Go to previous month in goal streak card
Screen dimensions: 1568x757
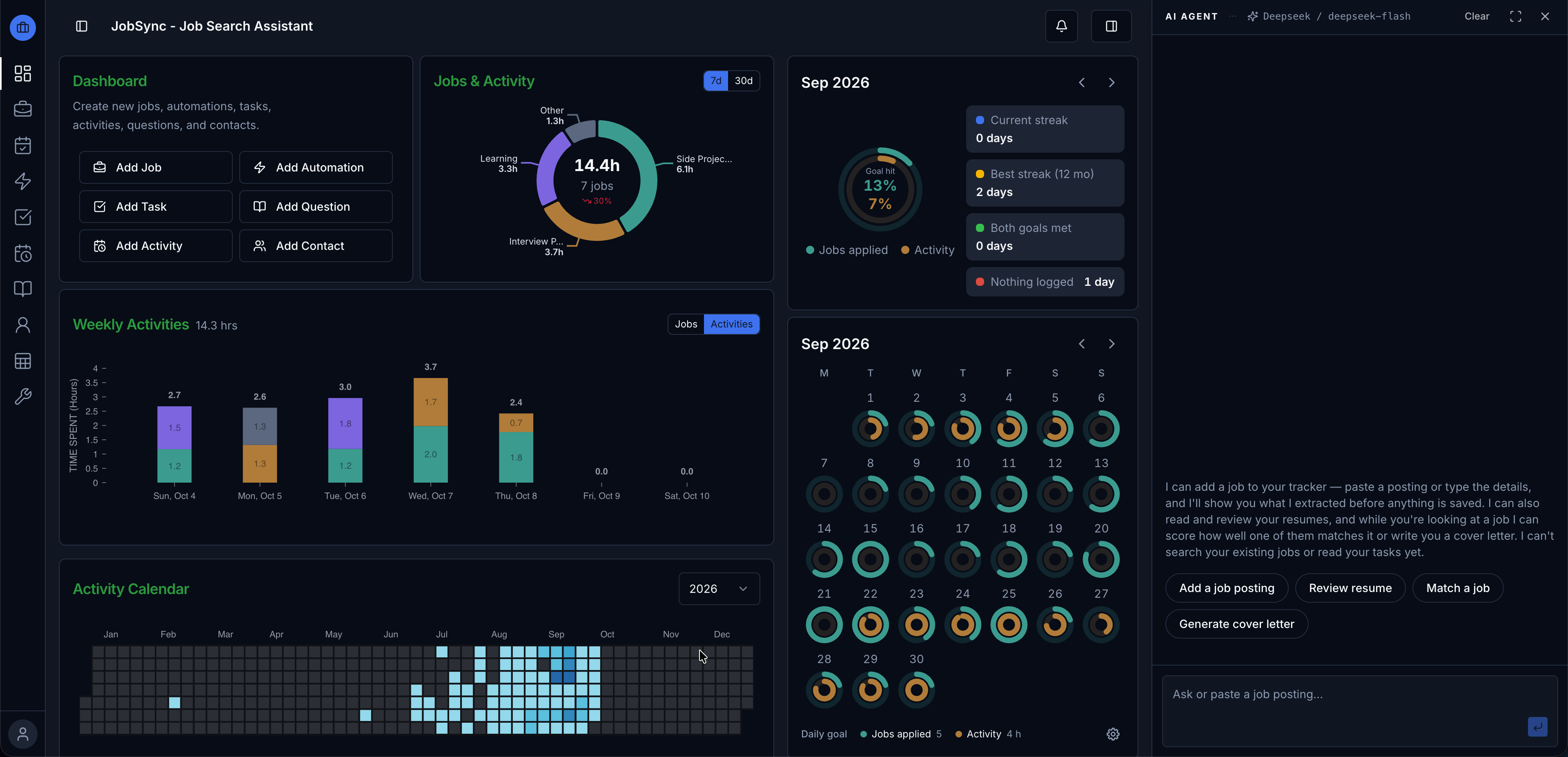click(x=1082, y=82)
